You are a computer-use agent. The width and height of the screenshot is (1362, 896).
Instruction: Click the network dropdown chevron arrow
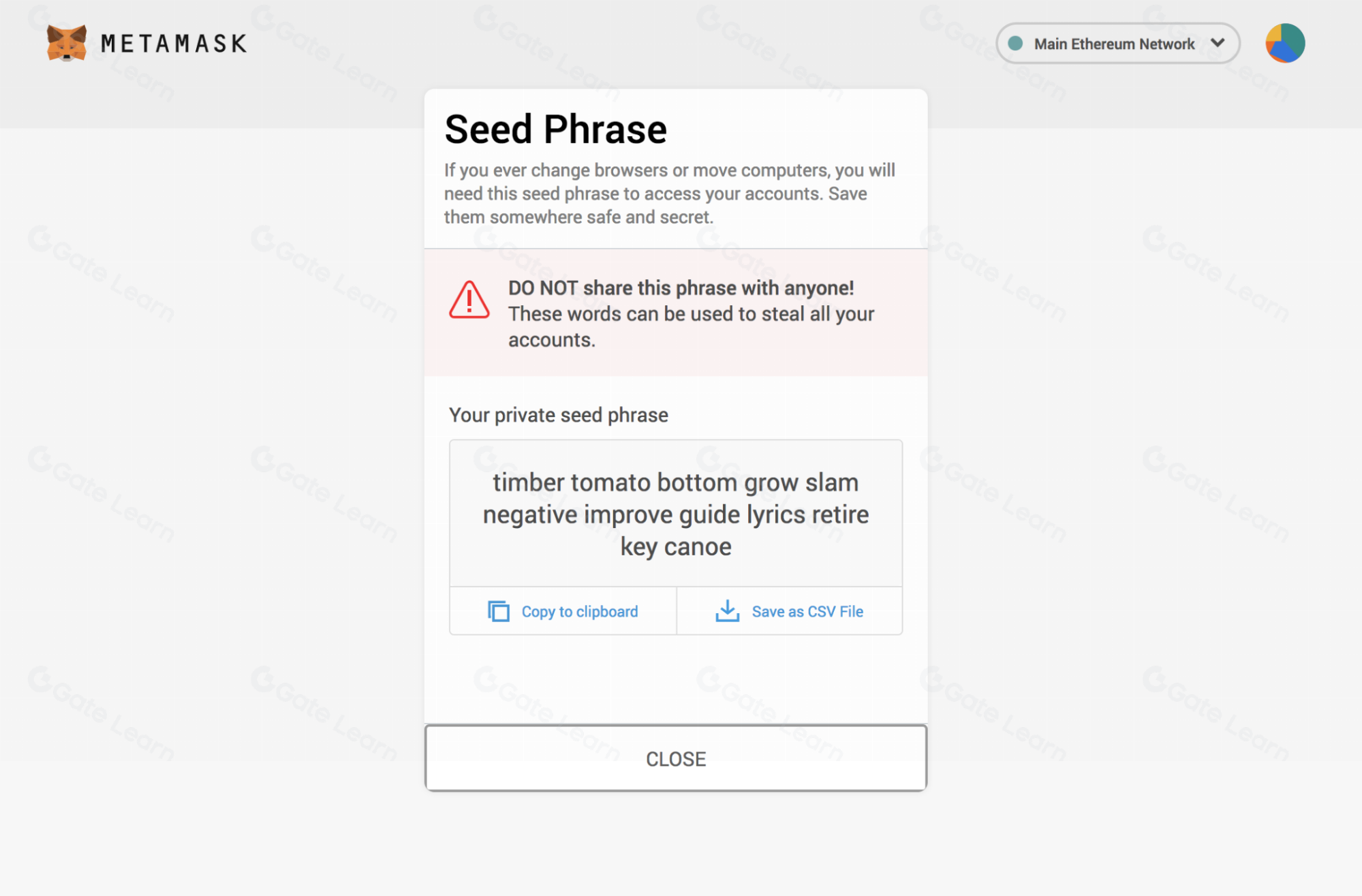(1218, 43)
